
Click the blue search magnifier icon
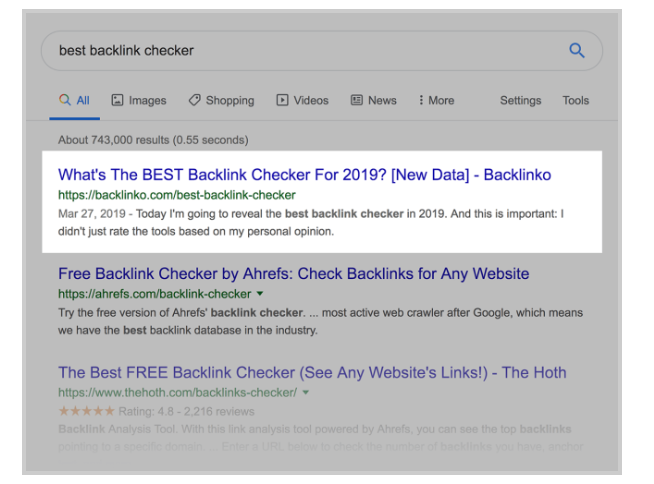pyautogui.click(x=577, y=50)
